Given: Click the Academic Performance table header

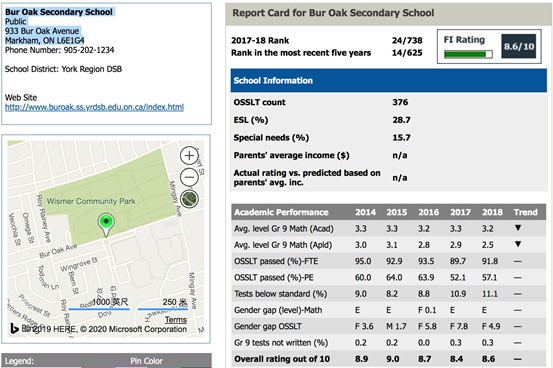Looking at the screenshot, I should [281, 212].
